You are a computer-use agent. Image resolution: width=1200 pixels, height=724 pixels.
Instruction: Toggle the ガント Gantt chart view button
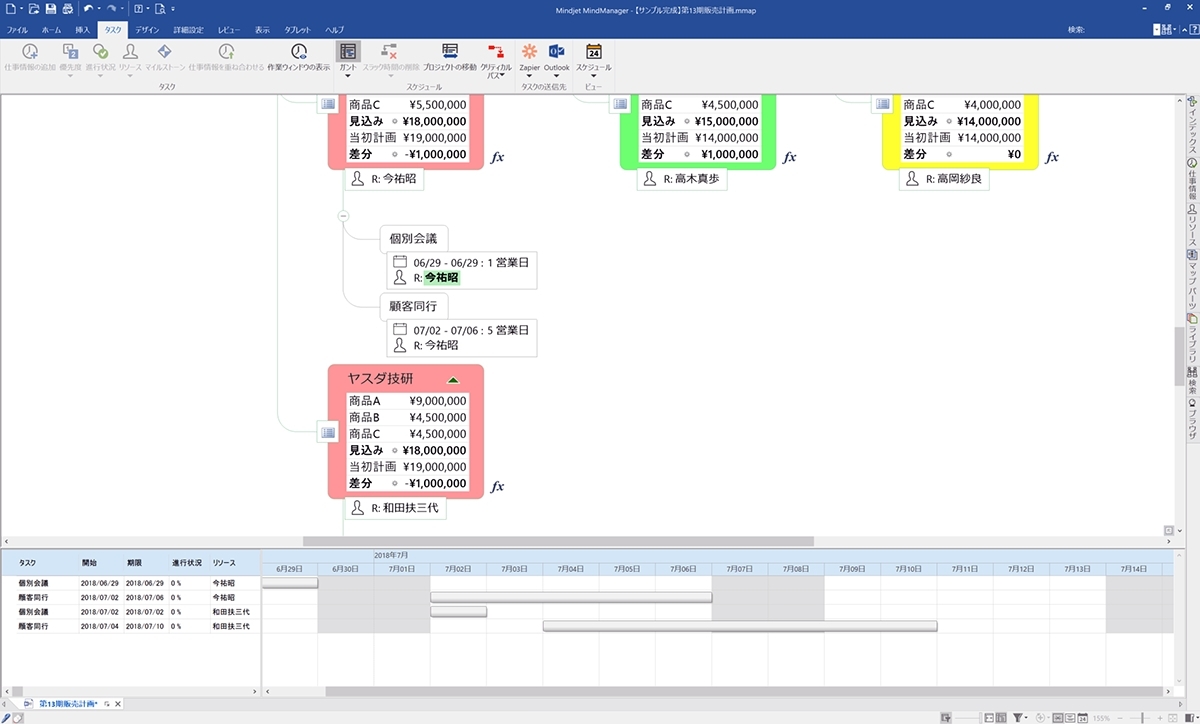pyautogui.click(x=347, y=56)
